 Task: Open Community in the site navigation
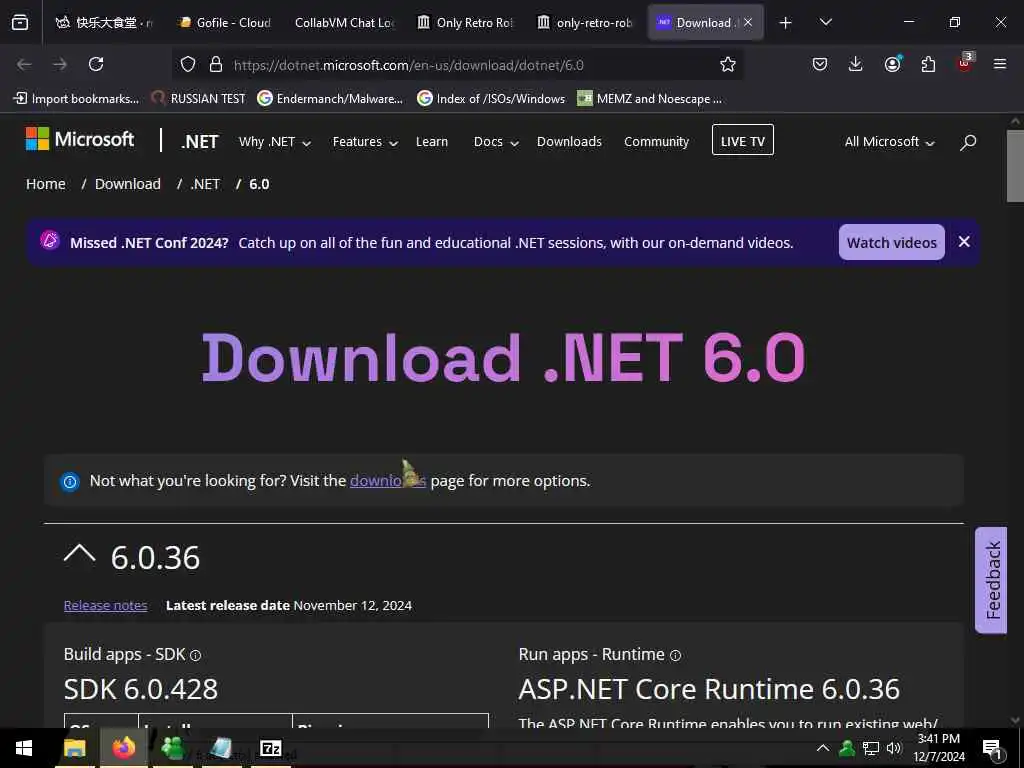coord(656,142)
